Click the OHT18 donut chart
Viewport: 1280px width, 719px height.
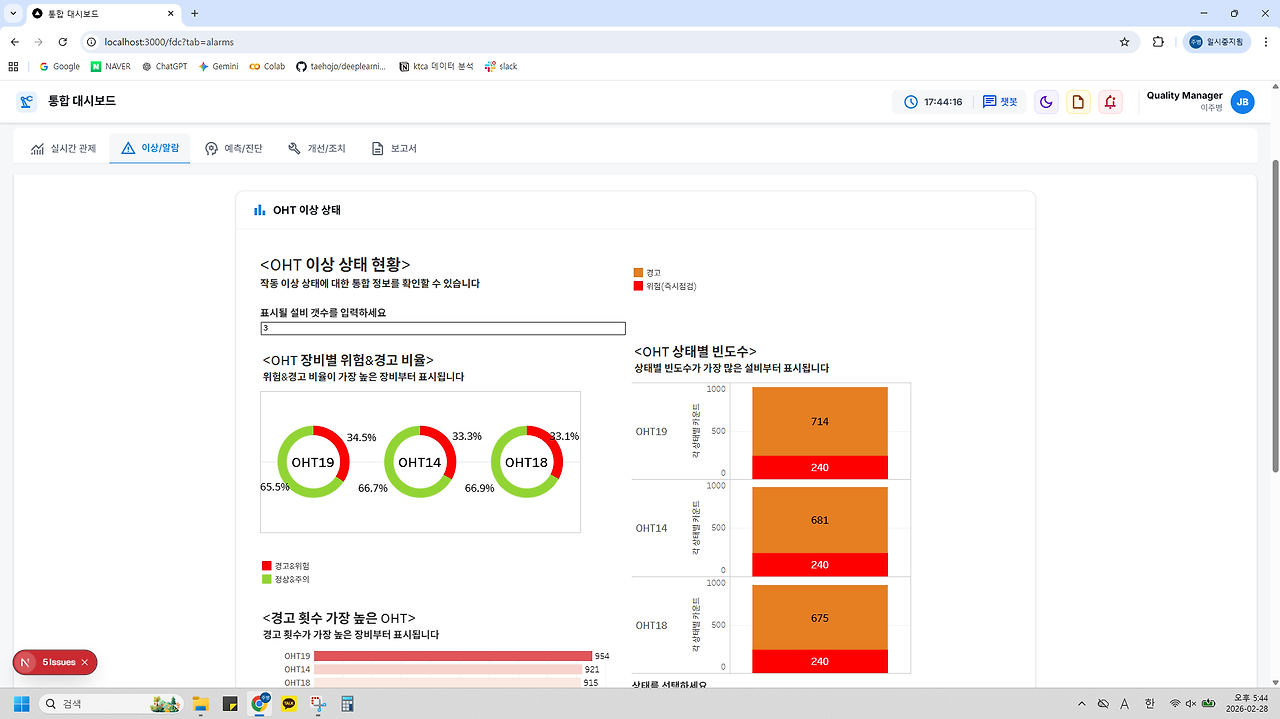tap(527, 462)
